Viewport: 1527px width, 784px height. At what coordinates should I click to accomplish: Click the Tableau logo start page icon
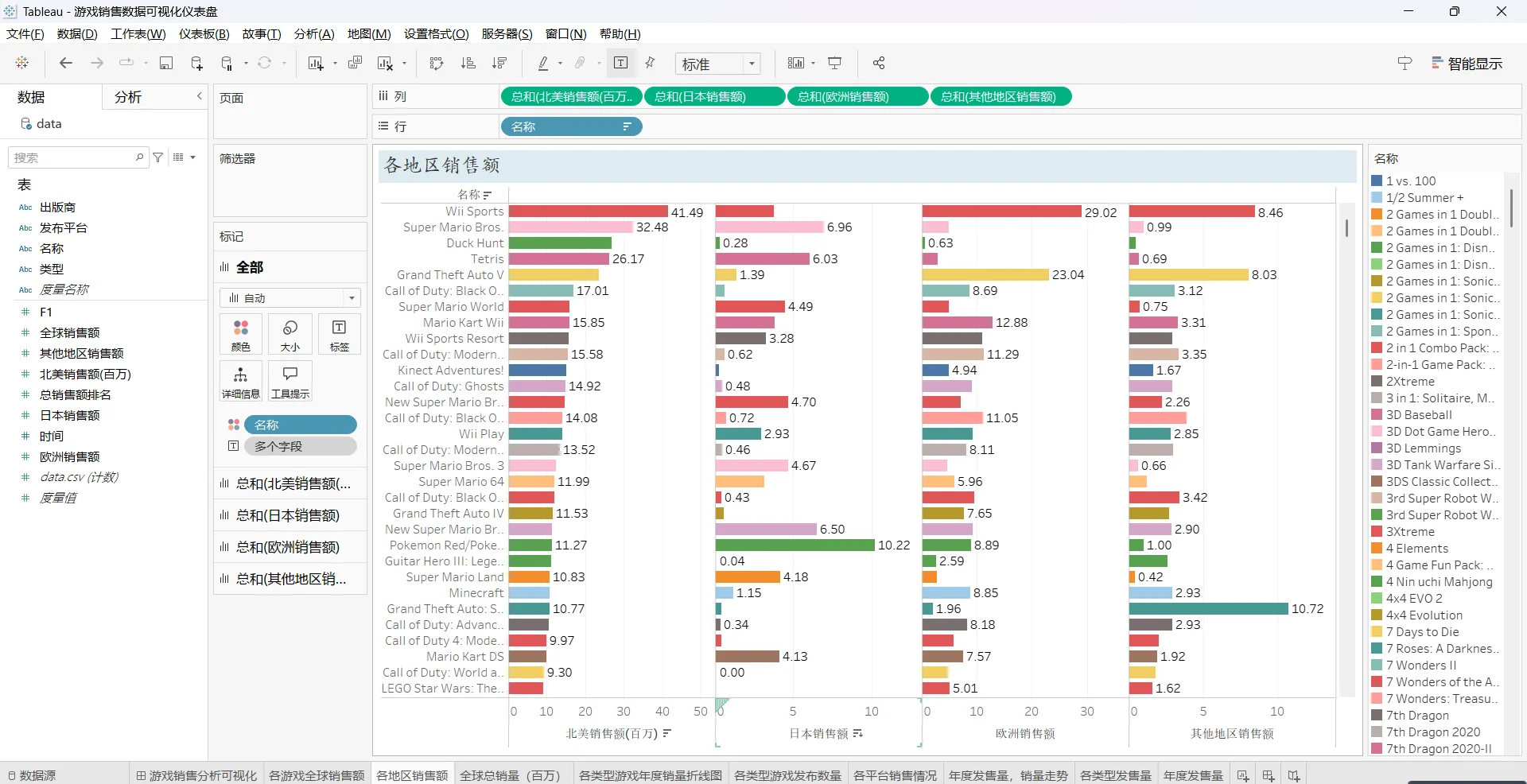[x=22, y=63]
